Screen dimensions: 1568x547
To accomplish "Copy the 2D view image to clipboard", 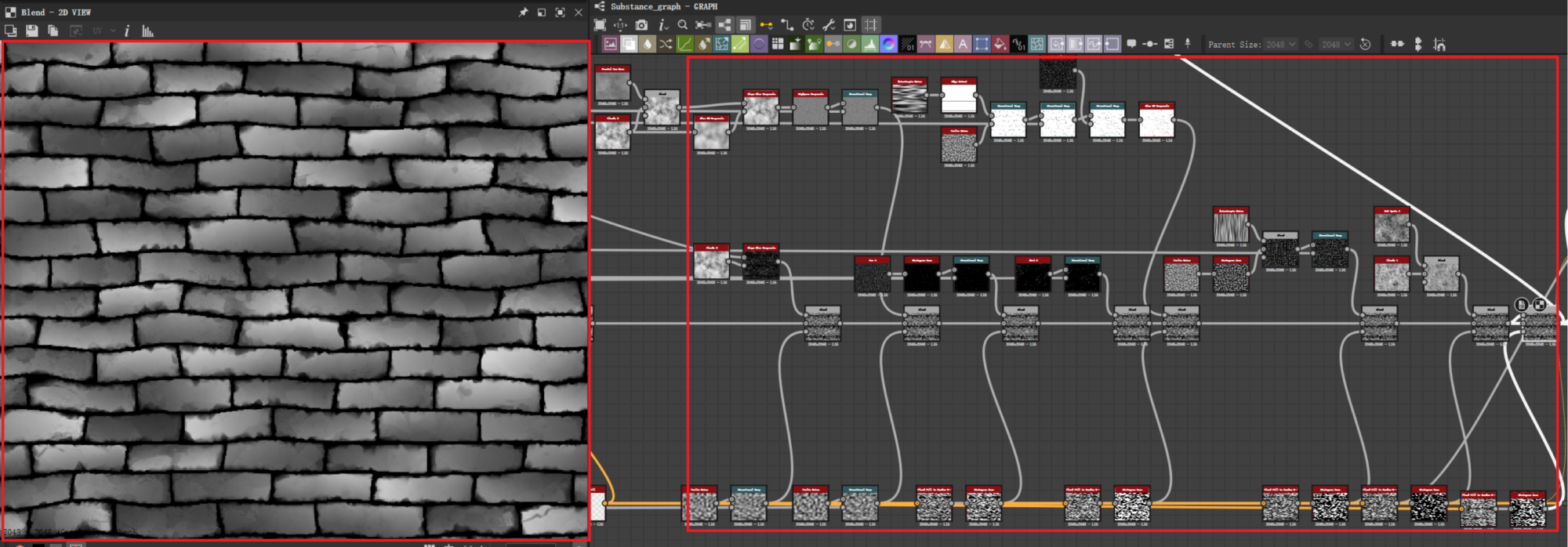I will [53, 31].
